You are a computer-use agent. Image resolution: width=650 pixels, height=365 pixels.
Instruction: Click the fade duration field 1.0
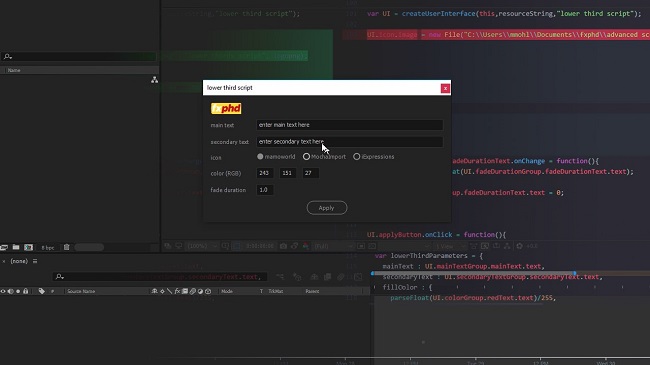[x=264, y=190]
